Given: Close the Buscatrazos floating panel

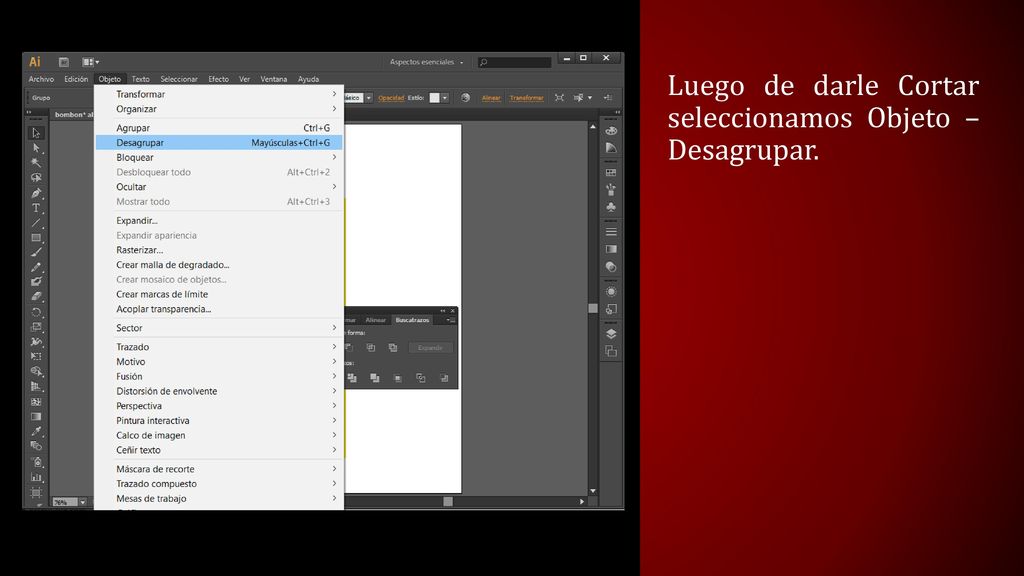Looking at the screenshot, I should click(x=453, y=311).
